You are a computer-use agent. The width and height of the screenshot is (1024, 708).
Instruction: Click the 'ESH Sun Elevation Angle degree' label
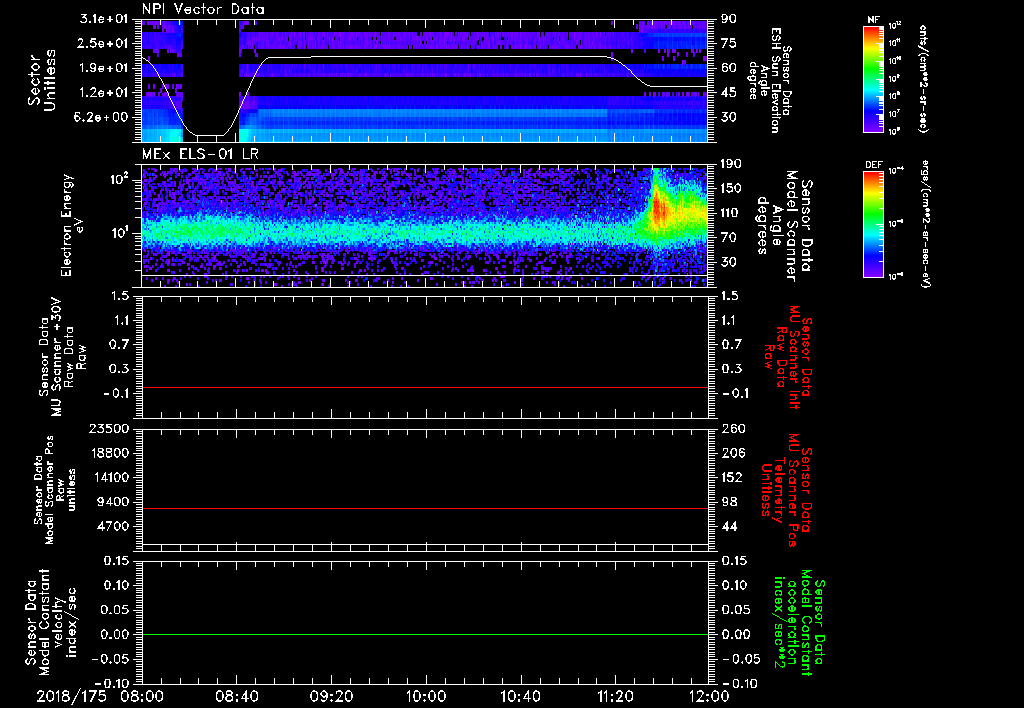pos(771,80)
